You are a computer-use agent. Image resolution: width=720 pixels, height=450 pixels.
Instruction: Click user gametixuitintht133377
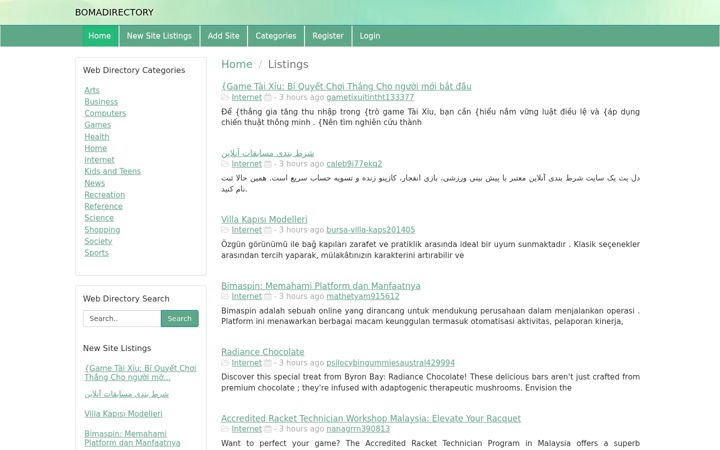[370, 97]
